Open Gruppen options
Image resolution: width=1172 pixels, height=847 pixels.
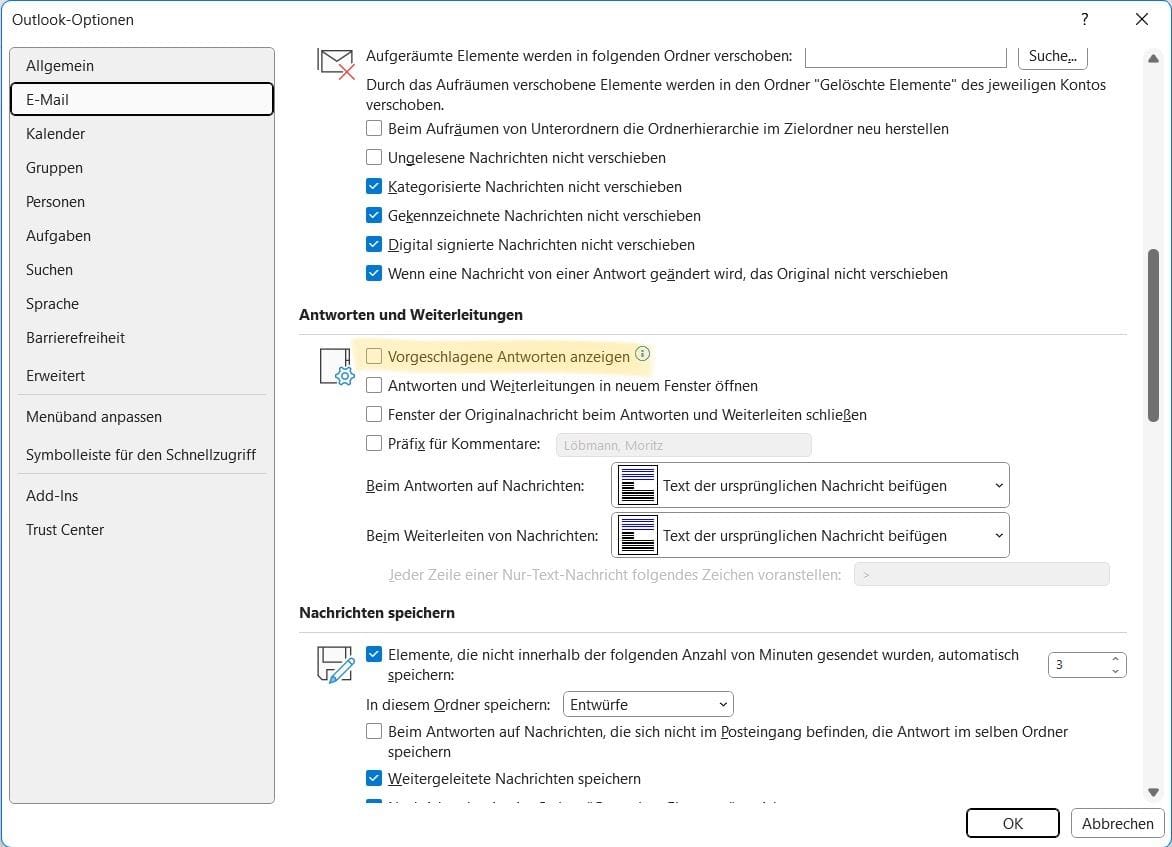[142, 167]
